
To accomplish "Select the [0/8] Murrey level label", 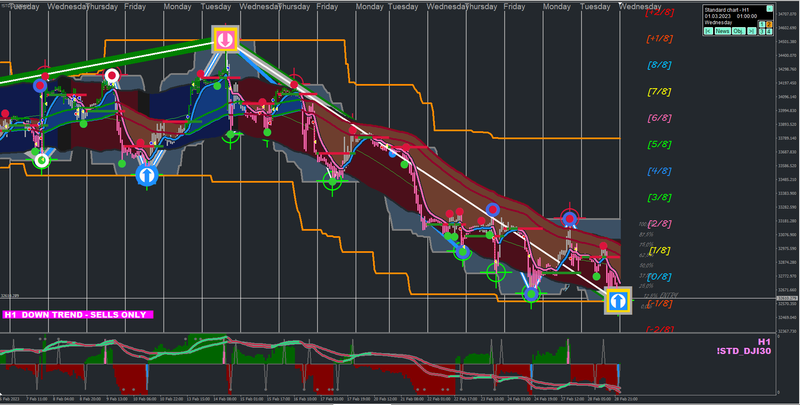I will (660, 277).
